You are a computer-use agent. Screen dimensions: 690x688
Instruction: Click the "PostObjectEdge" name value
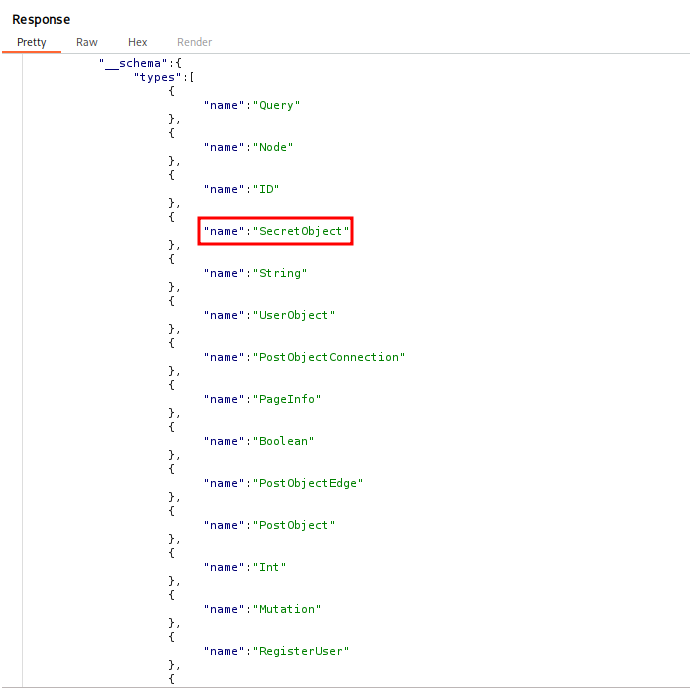pos(307,483)
